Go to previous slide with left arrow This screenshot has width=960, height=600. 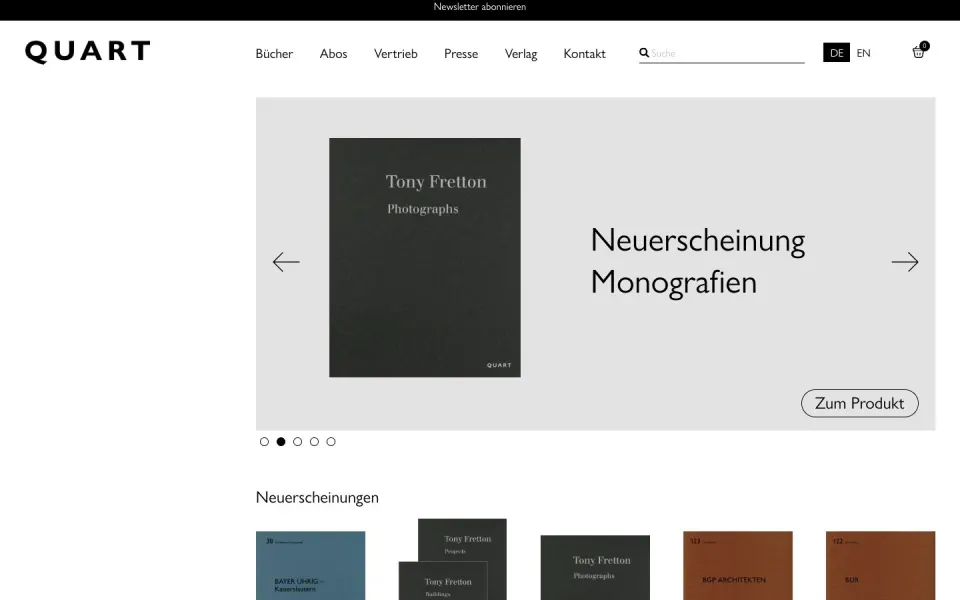286,262
